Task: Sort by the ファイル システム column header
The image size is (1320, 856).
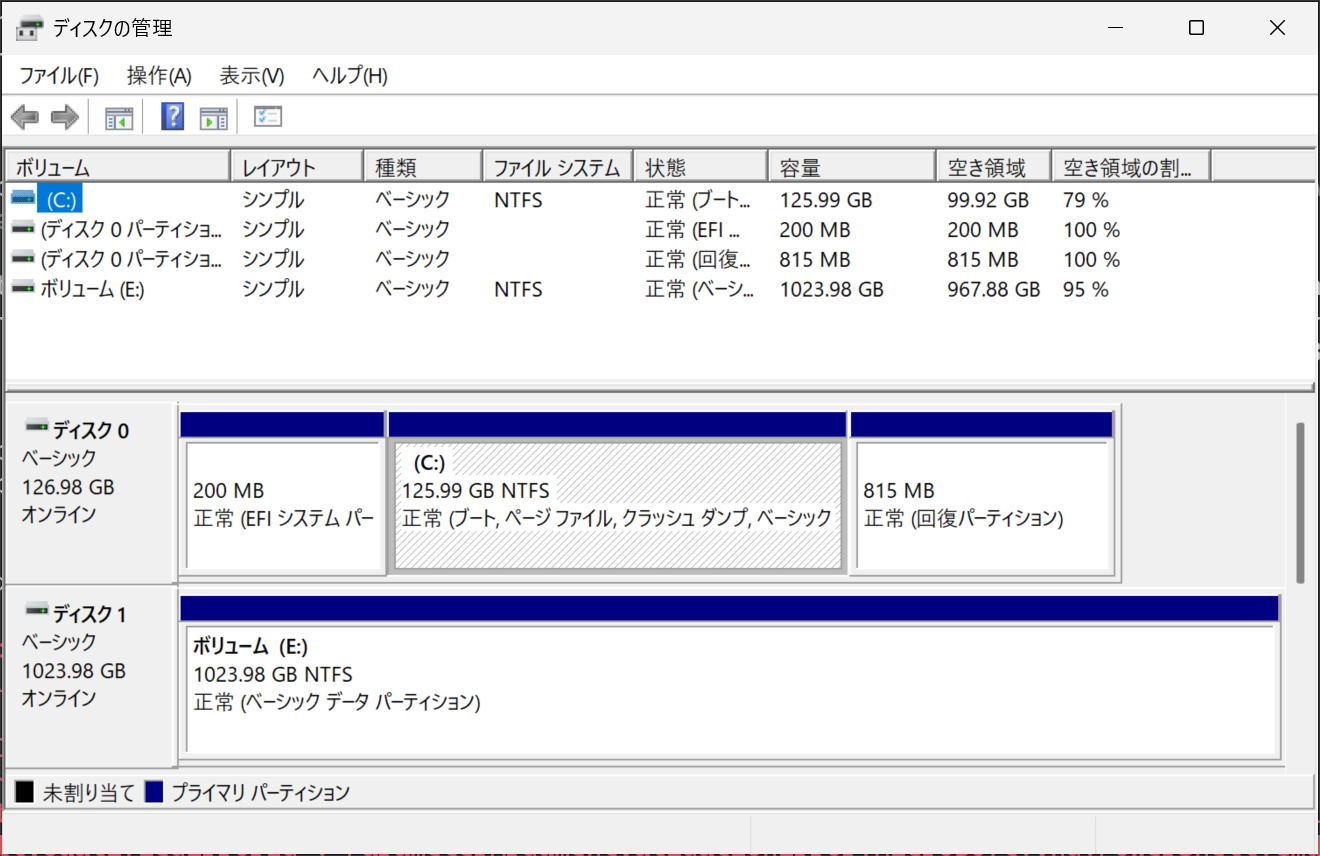Action: coord(558,167)
